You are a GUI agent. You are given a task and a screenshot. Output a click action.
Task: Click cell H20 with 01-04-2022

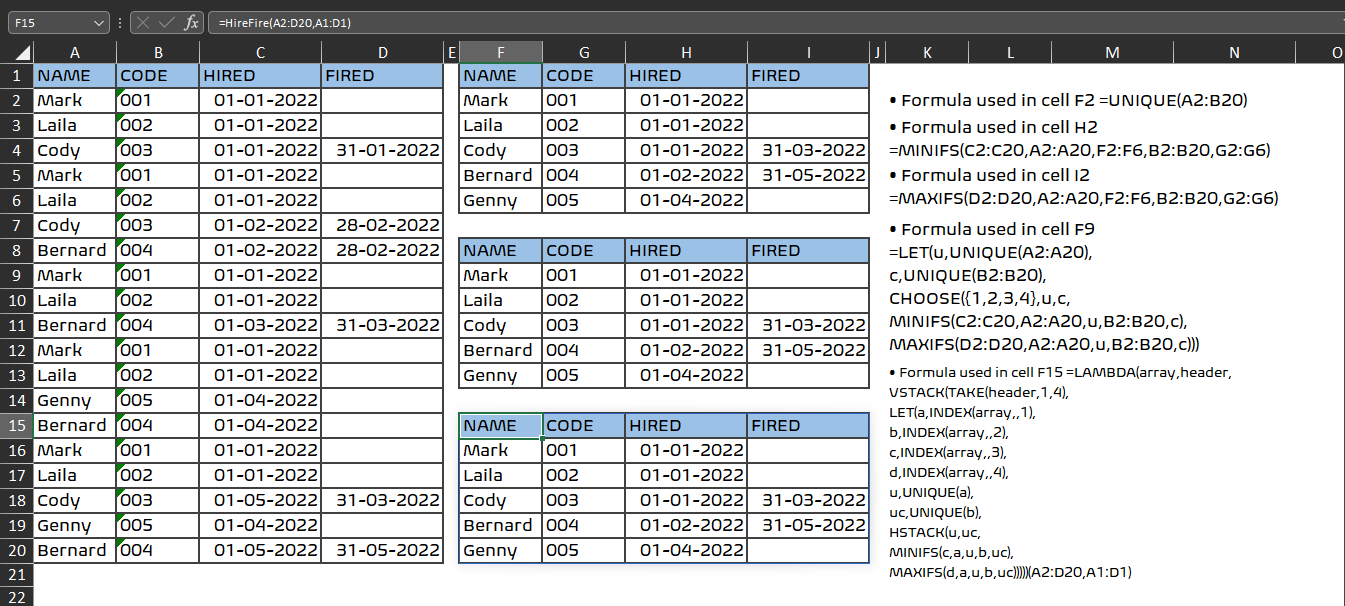click(687, 550)
